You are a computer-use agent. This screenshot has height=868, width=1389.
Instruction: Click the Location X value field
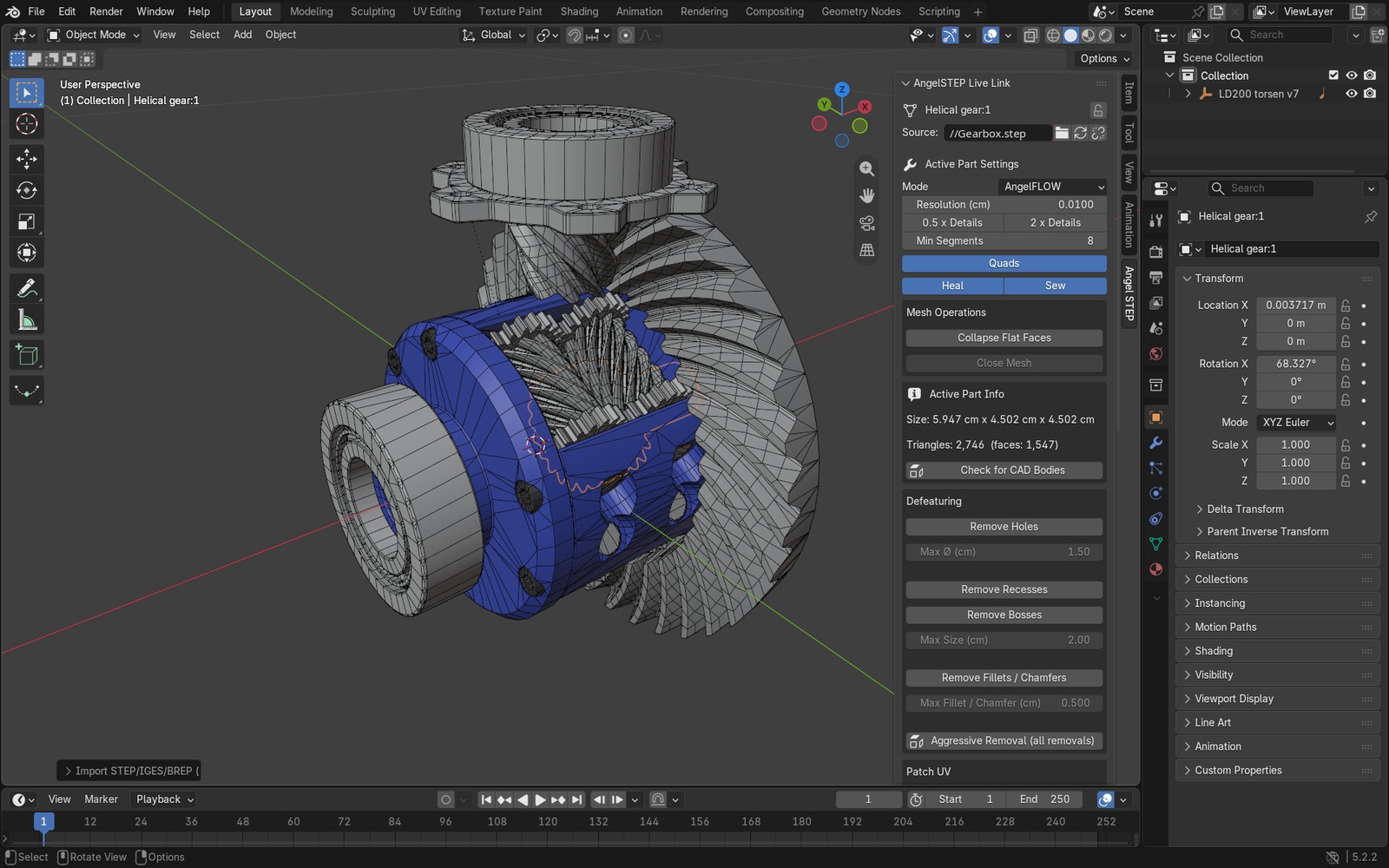pyautogui.click(x=1295, y=306)
